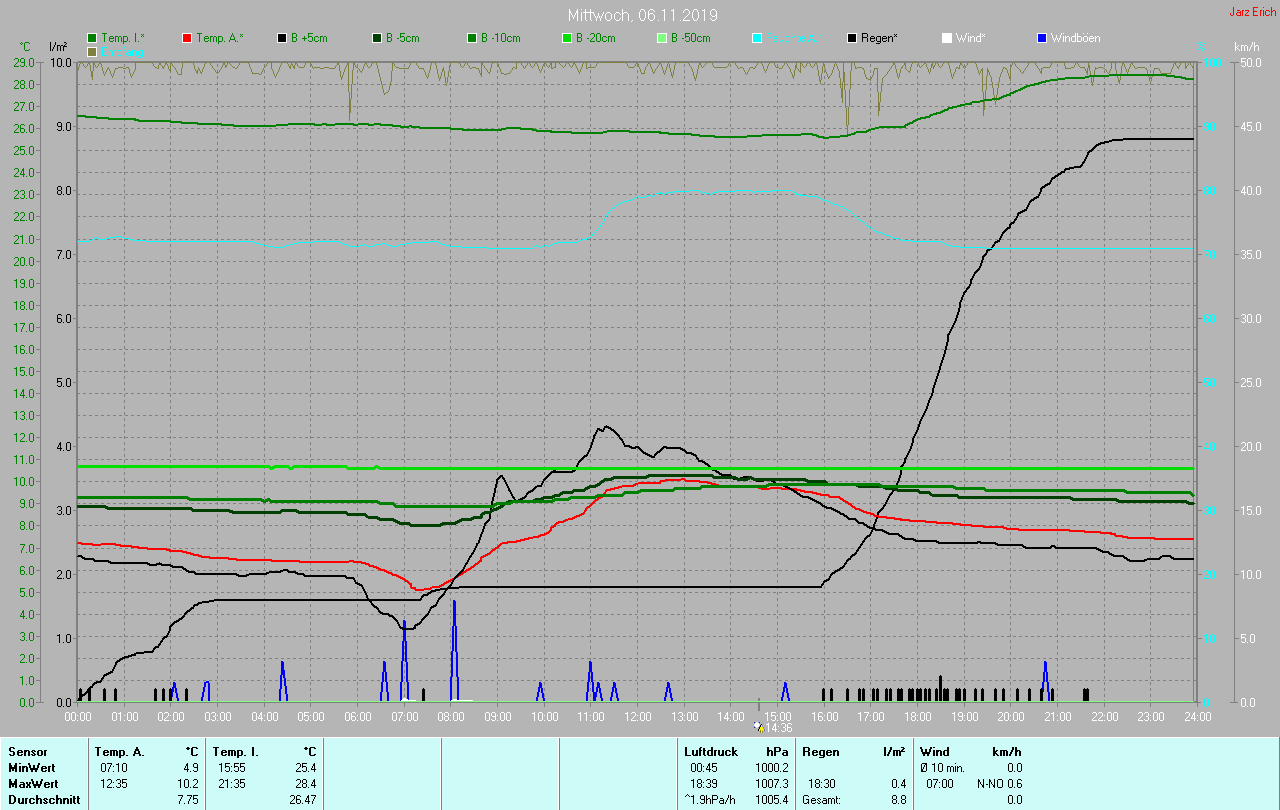Click the green Temp. I.* legend swatch

click(92, 38)
